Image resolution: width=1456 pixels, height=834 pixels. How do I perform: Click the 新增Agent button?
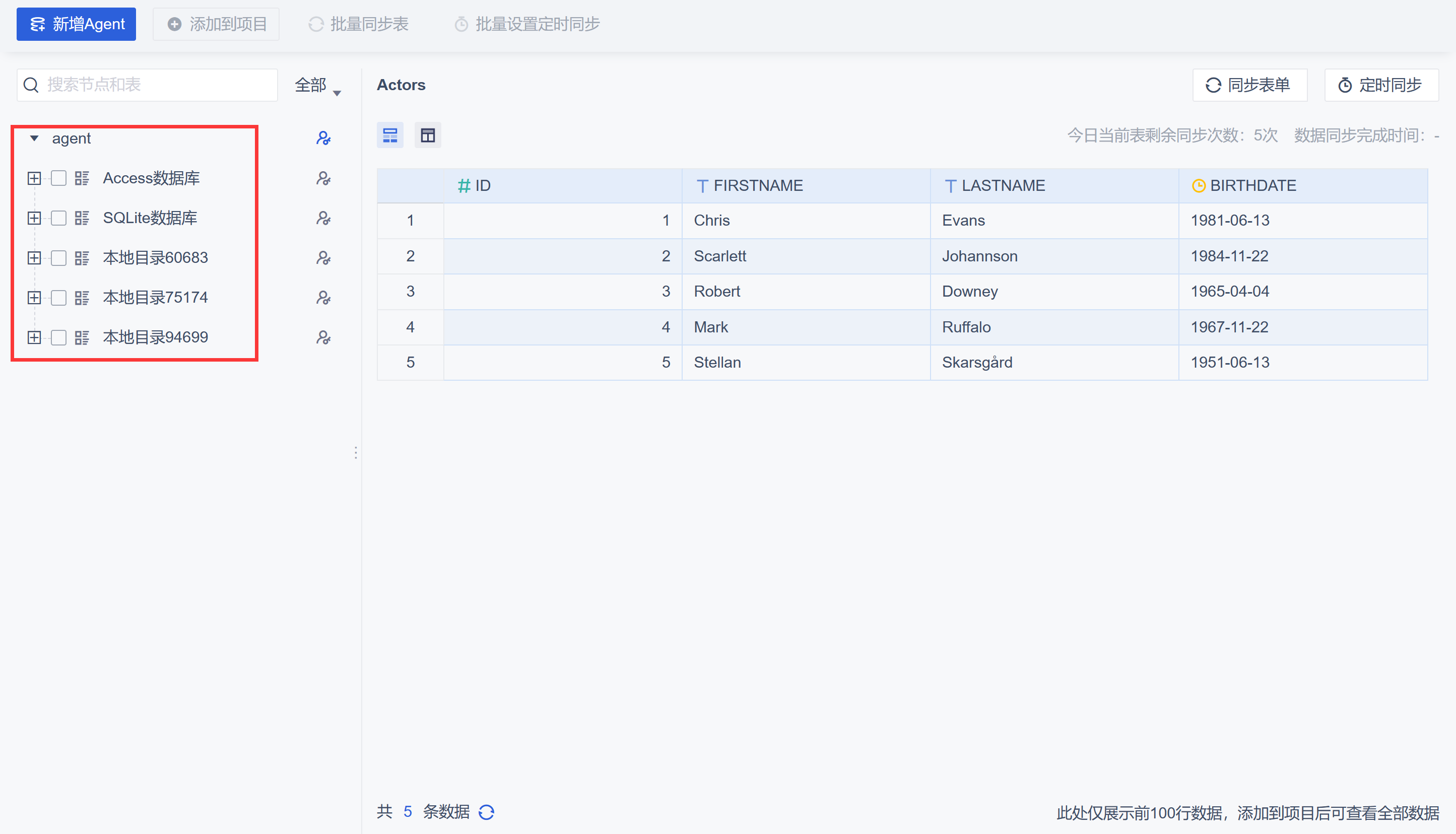tap(76, 24)
